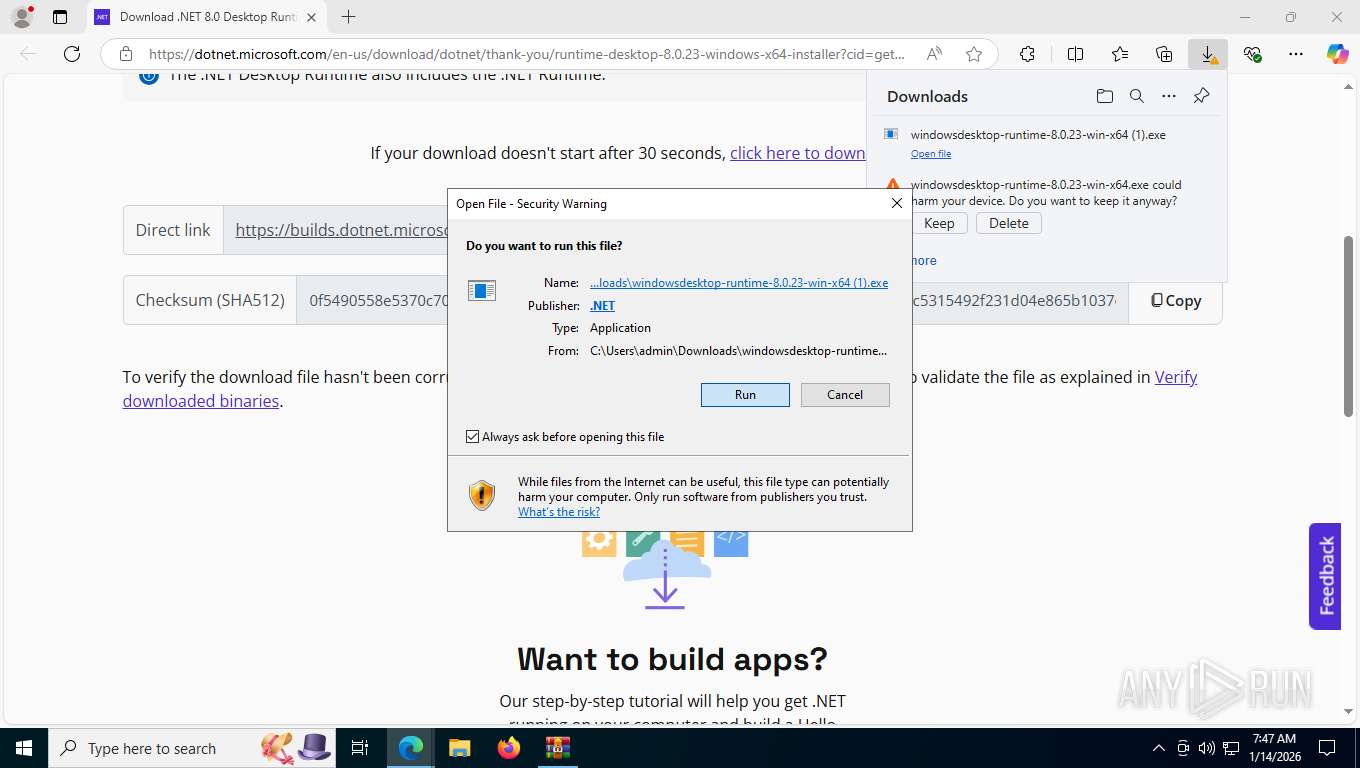The image size is (1360, 768).
Task: Close the Security Warning dialog
Action: [x=897, y=203]
